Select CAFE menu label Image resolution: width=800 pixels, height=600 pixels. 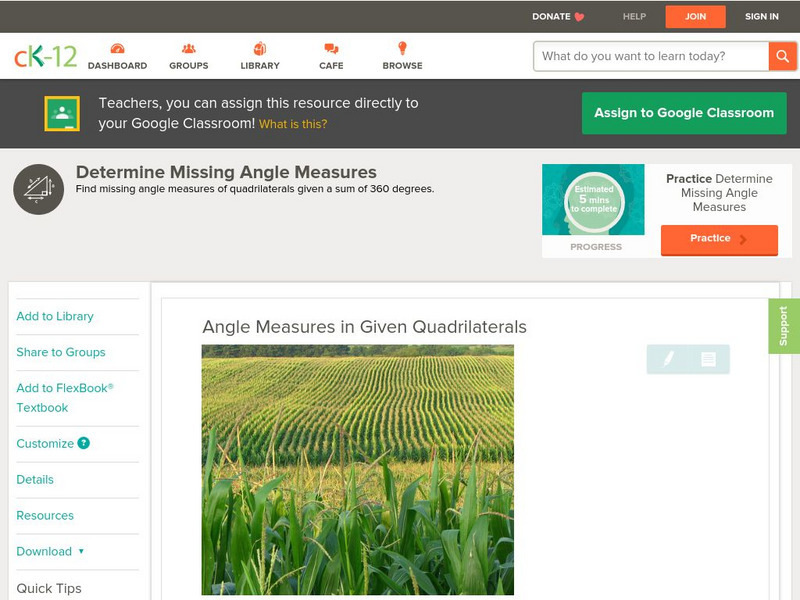pyautogui.click(x=331, y=66)
